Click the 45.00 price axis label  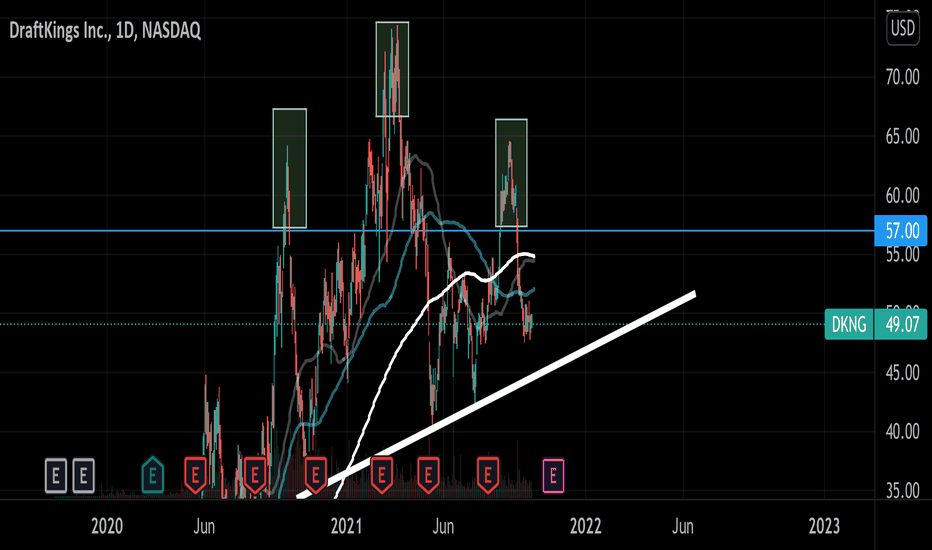point(902,373)
